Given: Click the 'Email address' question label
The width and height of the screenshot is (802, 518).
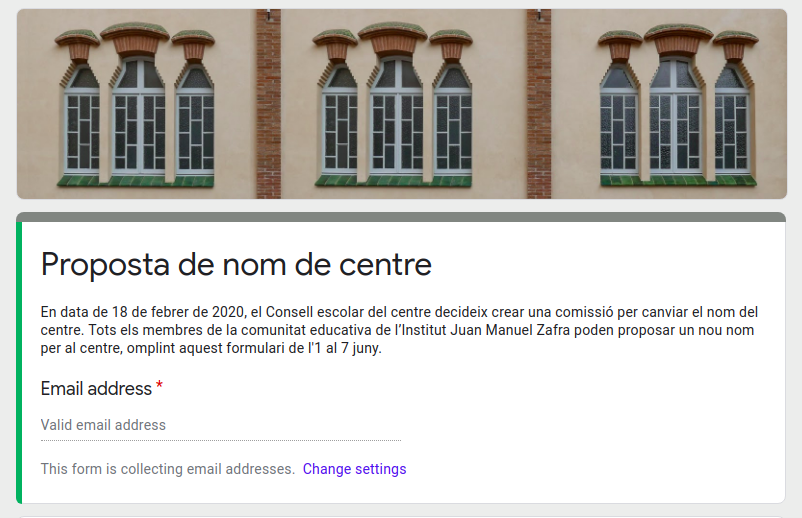Looking at the screenshot, I should coord(96,388).
